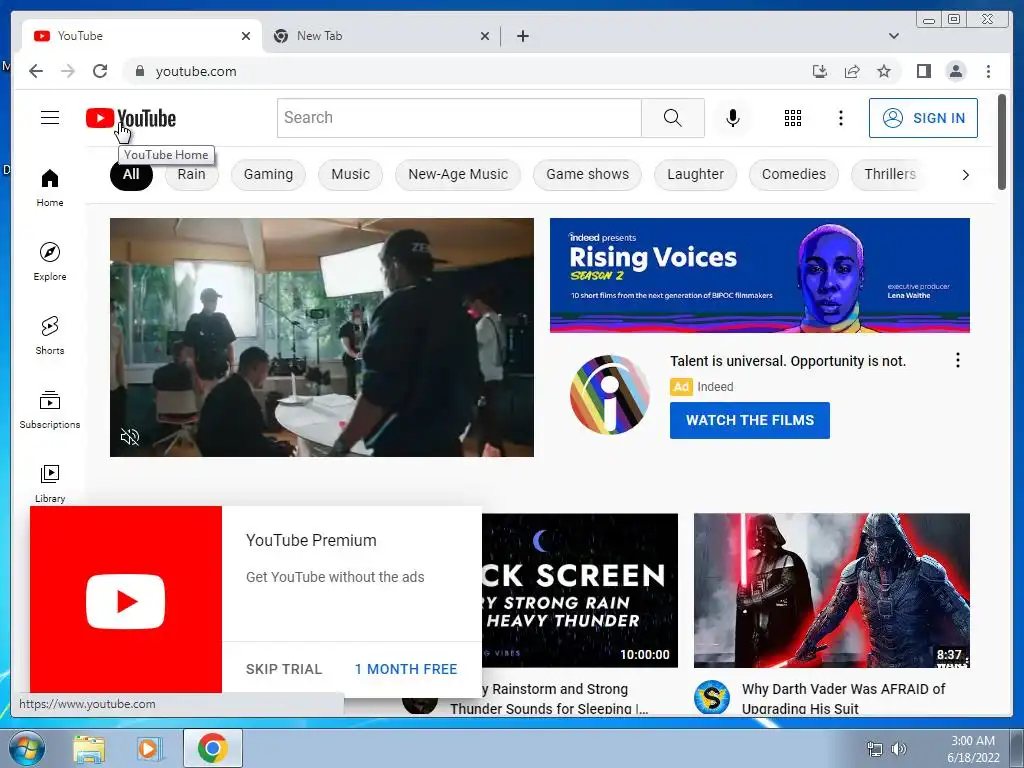Select the New-Age Music chip
This screenshot has width=1024, height=768.
click(458, 174)
